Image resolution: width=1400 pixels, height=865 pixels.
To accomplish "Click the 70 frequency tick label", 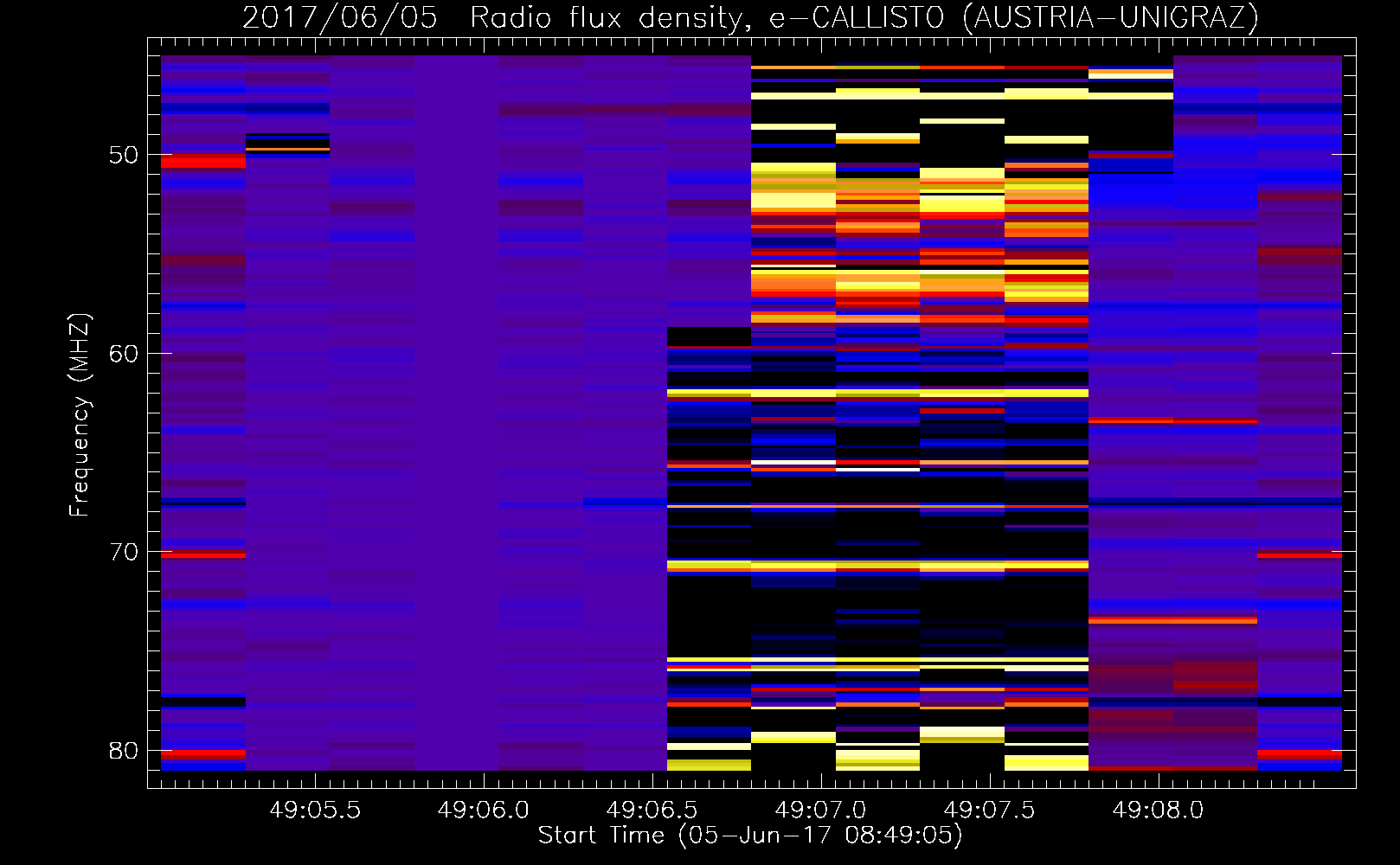I will coord(124,552).
